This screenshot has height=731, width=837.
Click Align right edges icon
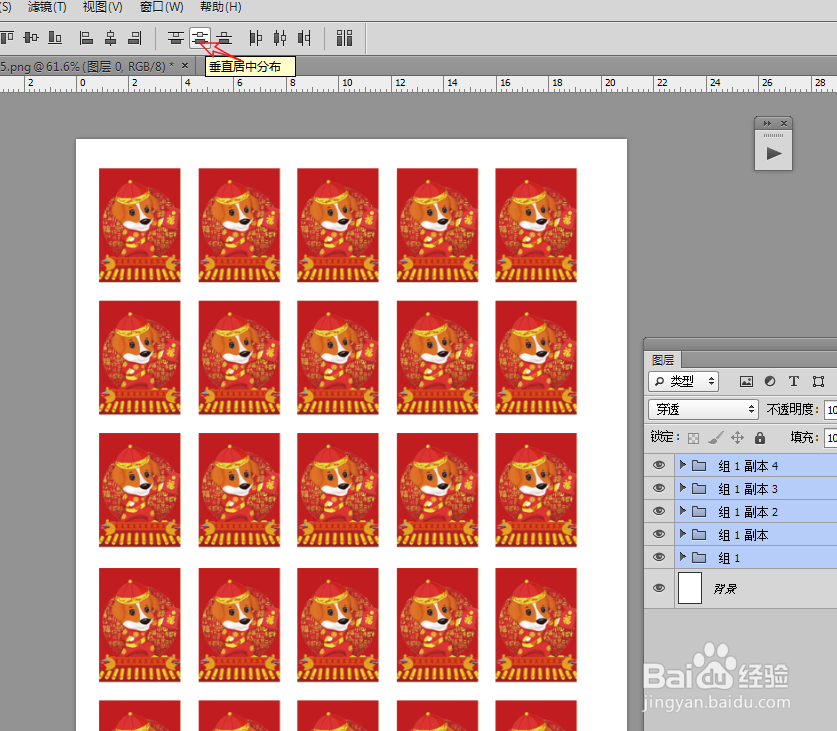135,37
